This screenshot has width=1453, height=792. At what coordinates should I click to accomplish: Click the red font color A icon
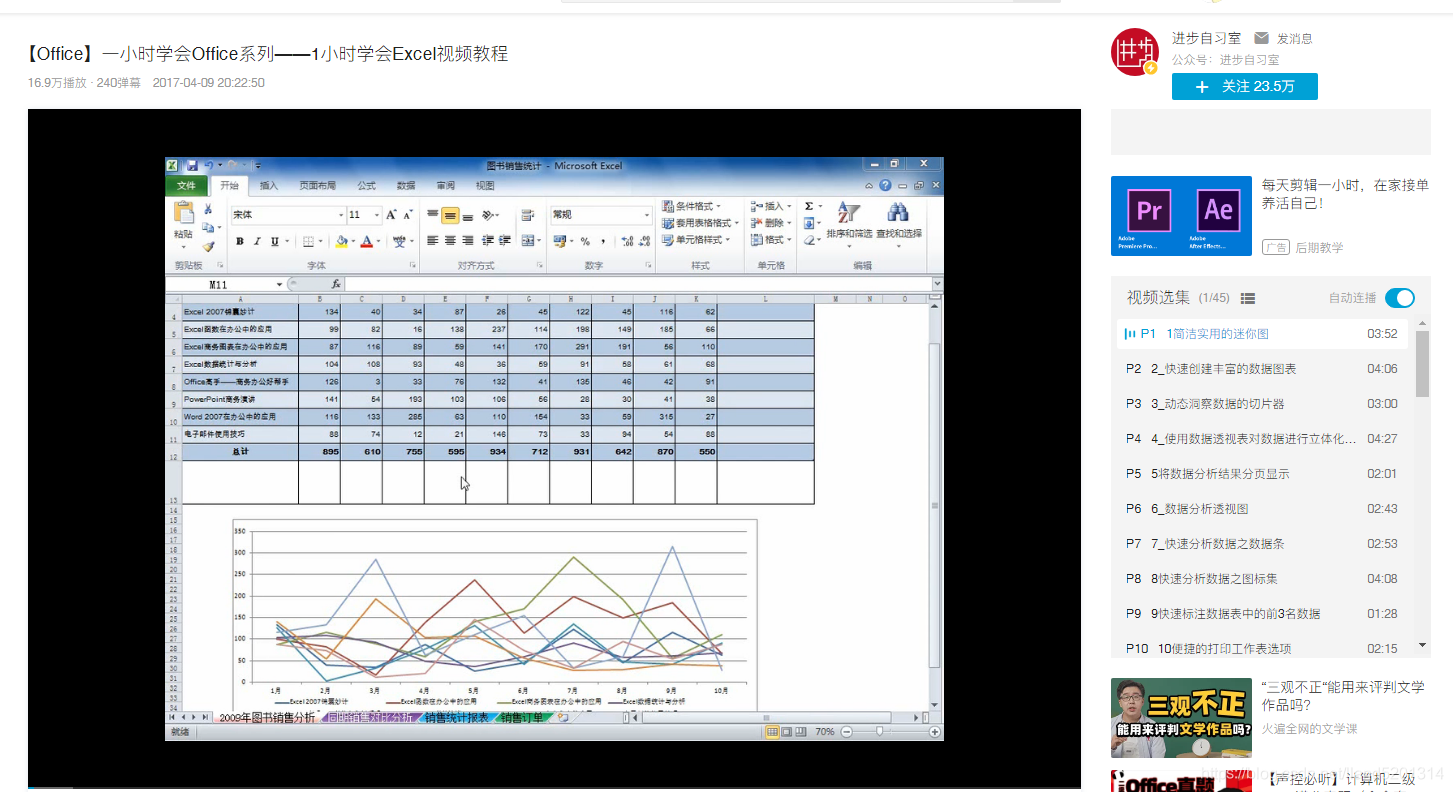pos(366,241)
